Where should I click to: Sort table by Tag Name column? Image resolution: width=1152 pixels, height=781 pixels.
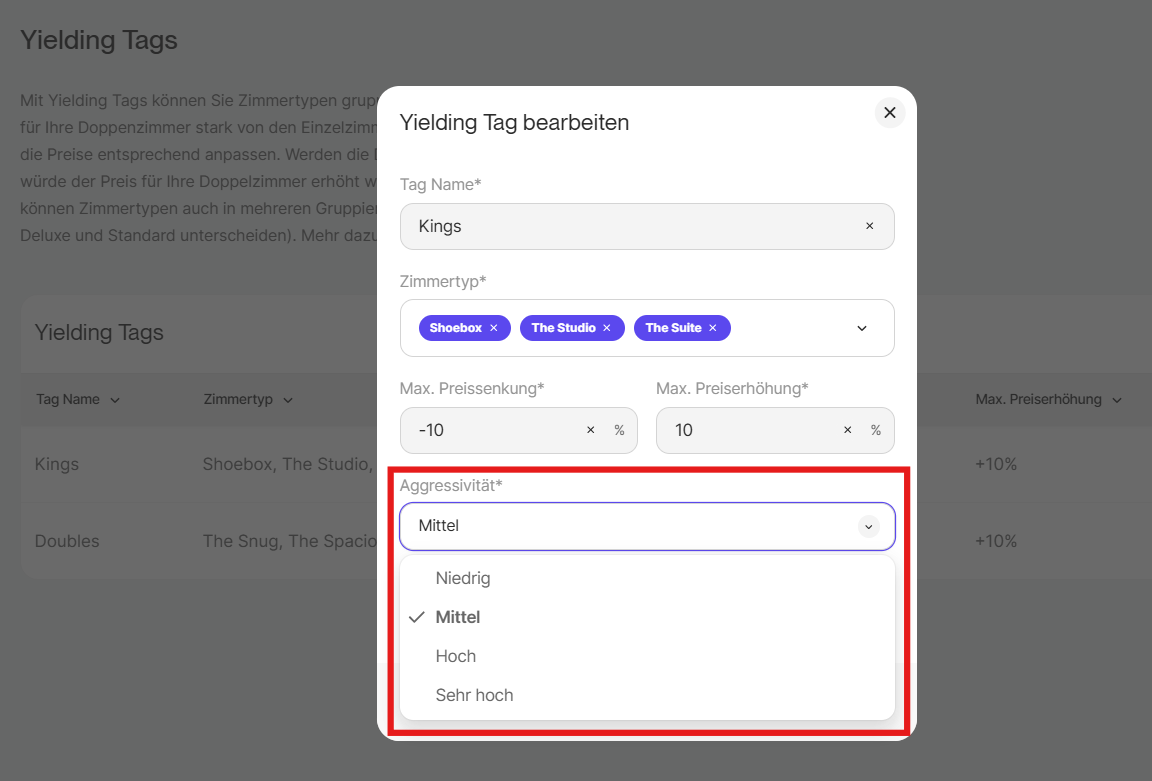pyautogui.click(x=77, y=399)
